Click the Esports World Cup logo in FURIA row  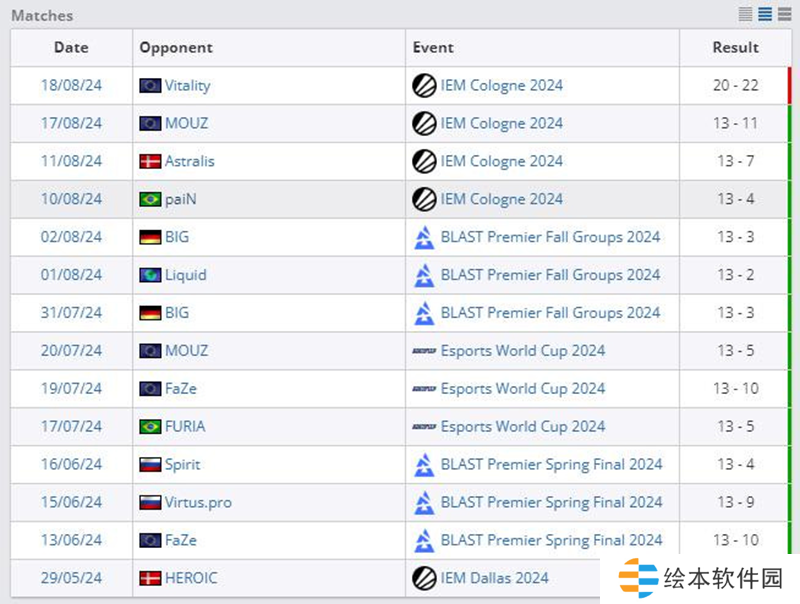pyautogui.click(x=424, y=427)
